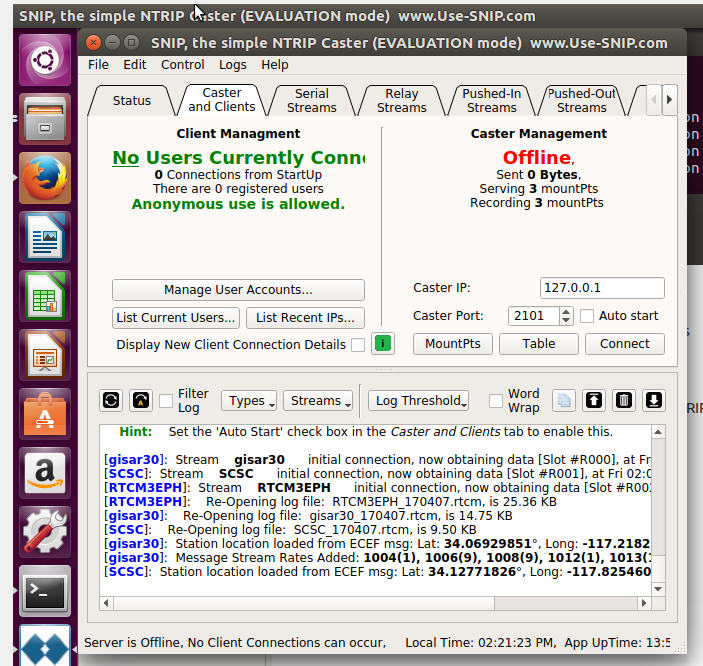Viewport: 703px width, 666px height.
Task: Open the Log Threshold dropdown
Action: [419, 400]
